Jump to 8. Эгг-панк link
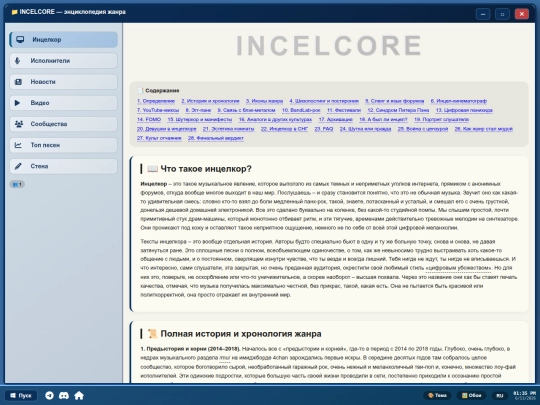Image resolution: width=540 pixels, height=405 pixels. tap(198, 110)
